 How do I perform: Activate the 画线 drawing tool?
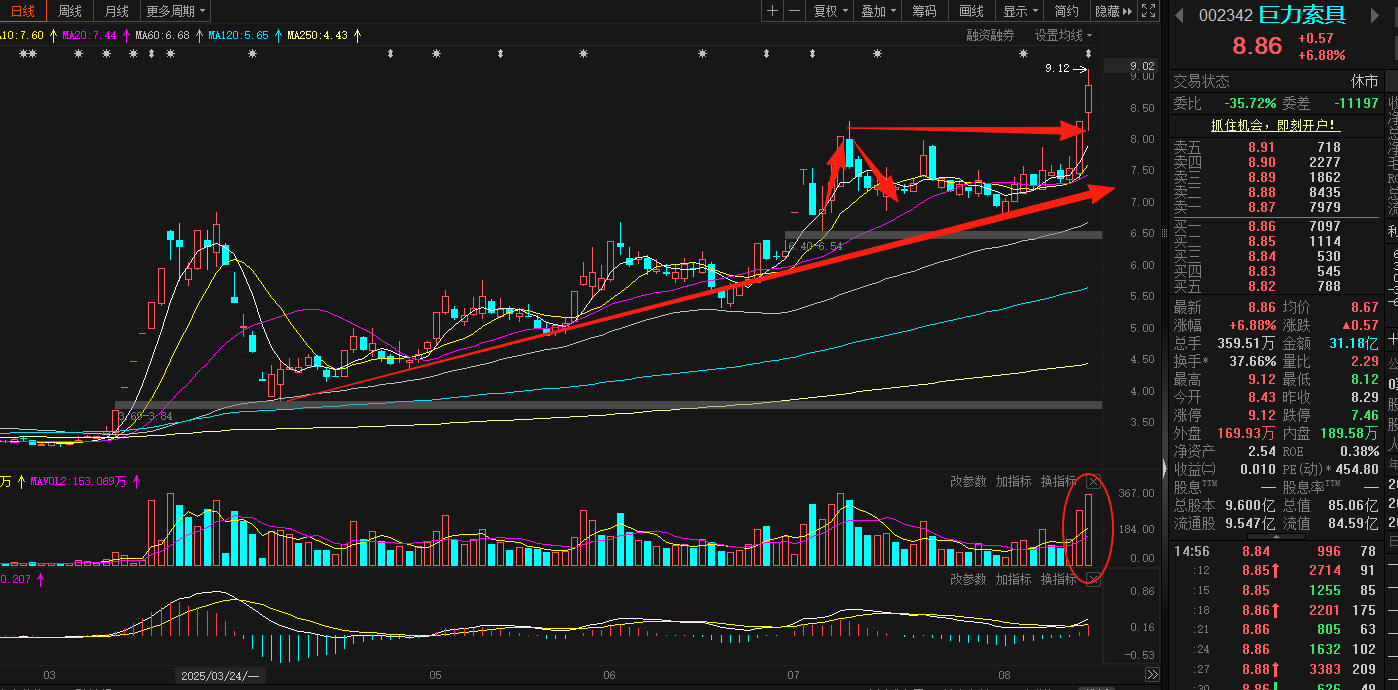(972, 11)
